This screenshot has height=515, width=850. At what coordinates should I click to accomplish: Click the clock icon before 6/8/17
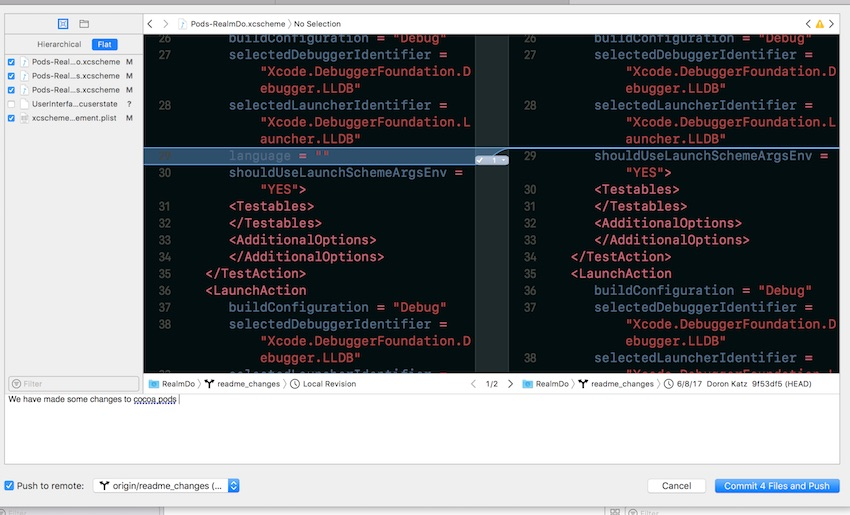coord(669,384)
